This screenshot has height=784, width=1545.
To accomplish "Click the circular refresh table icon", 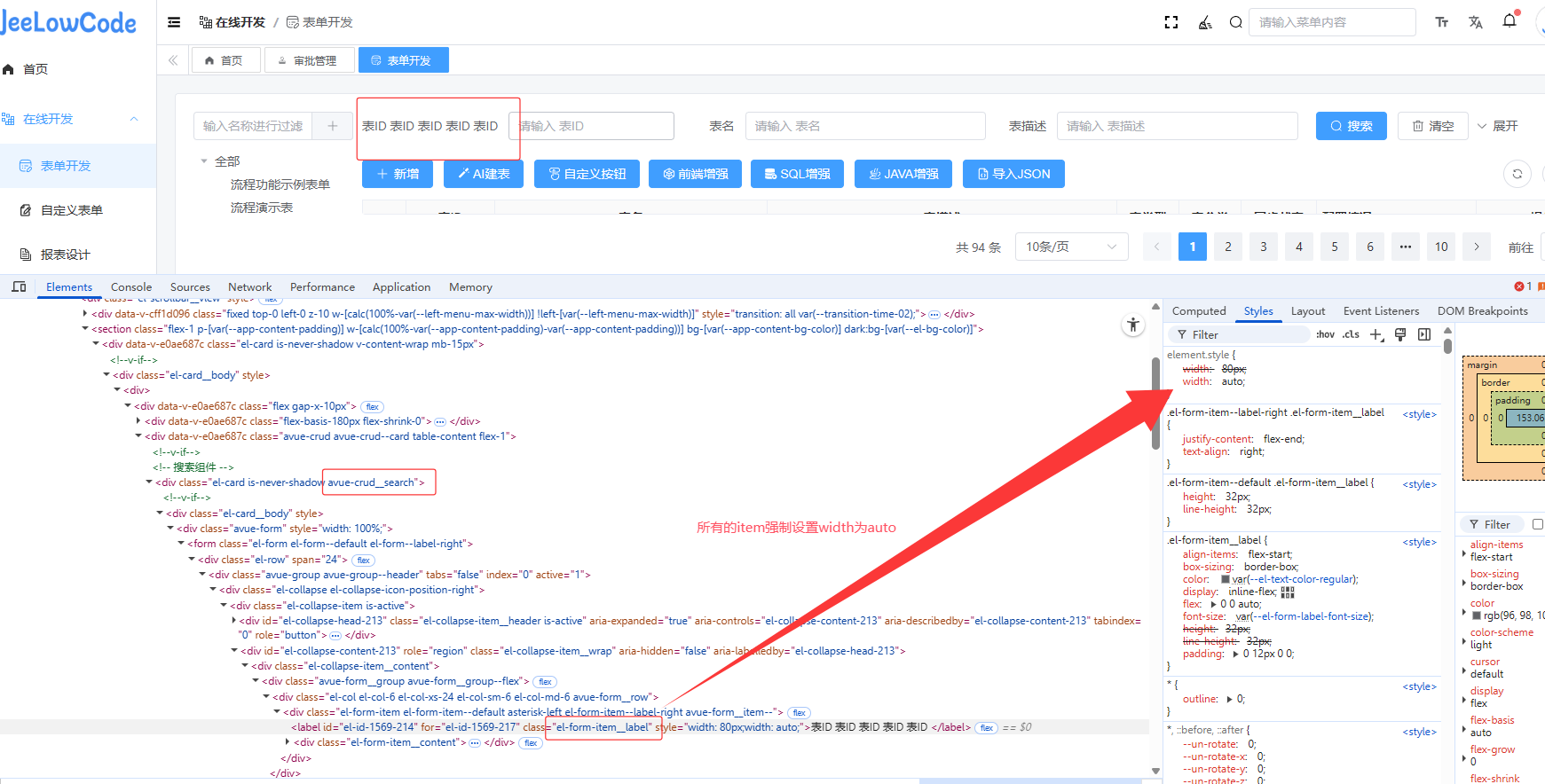I will pos(1517,174).
